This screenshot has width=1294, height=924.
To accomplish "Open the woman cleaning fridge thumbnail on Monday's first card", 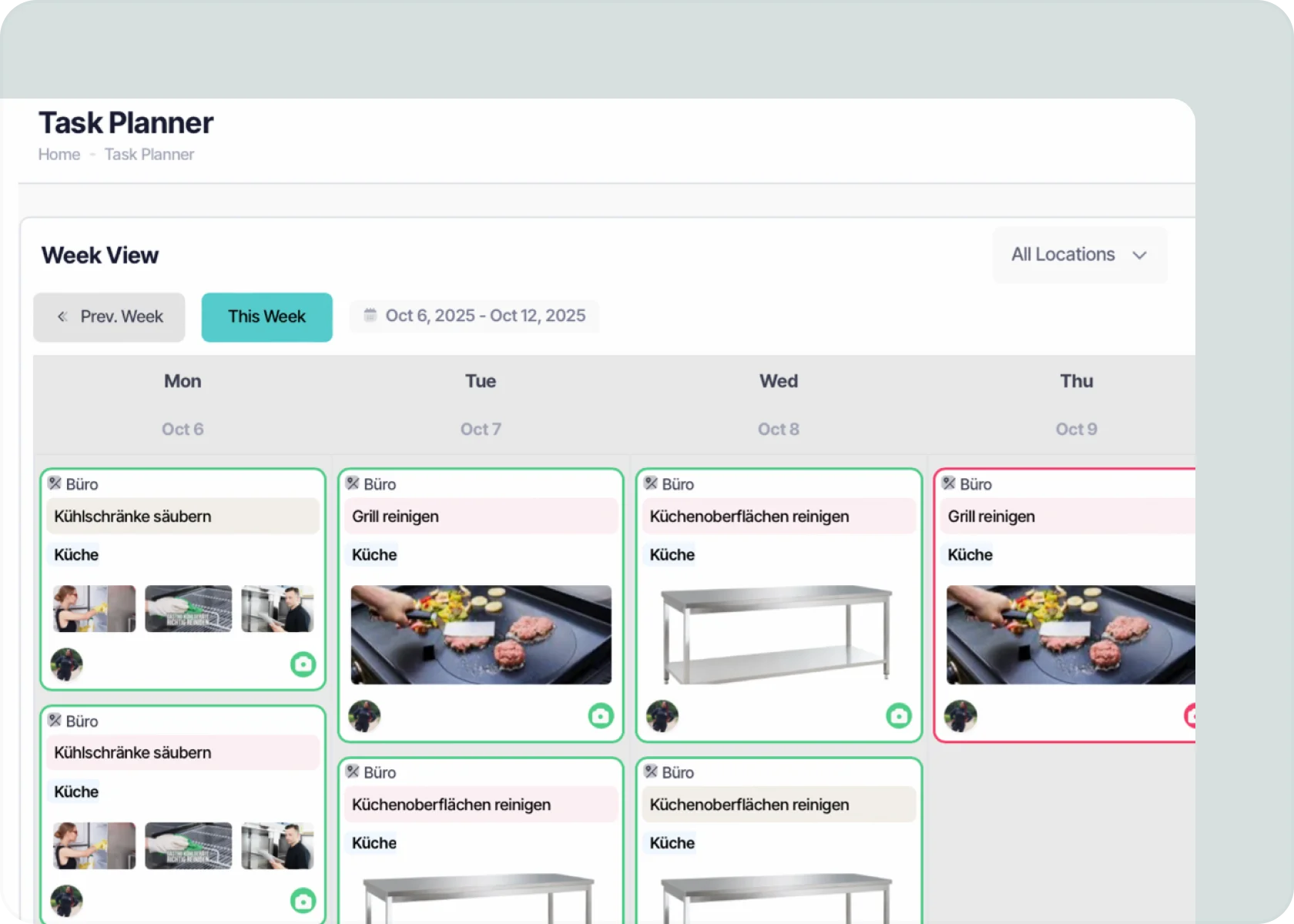I will (94, 608).
